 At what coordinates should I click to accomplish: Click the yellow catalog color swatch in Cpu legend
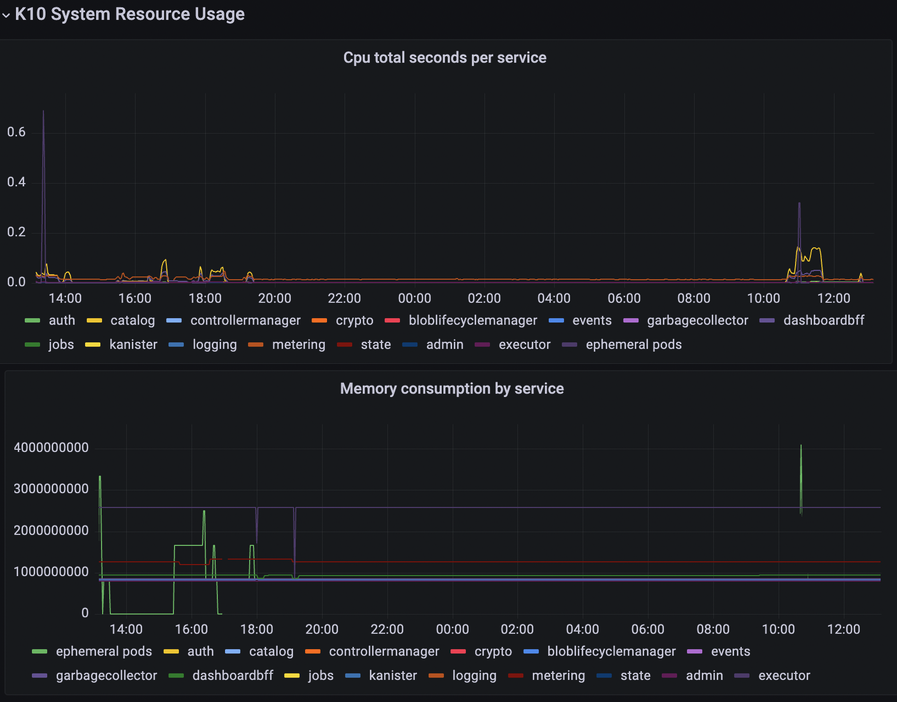click(94, 320)
